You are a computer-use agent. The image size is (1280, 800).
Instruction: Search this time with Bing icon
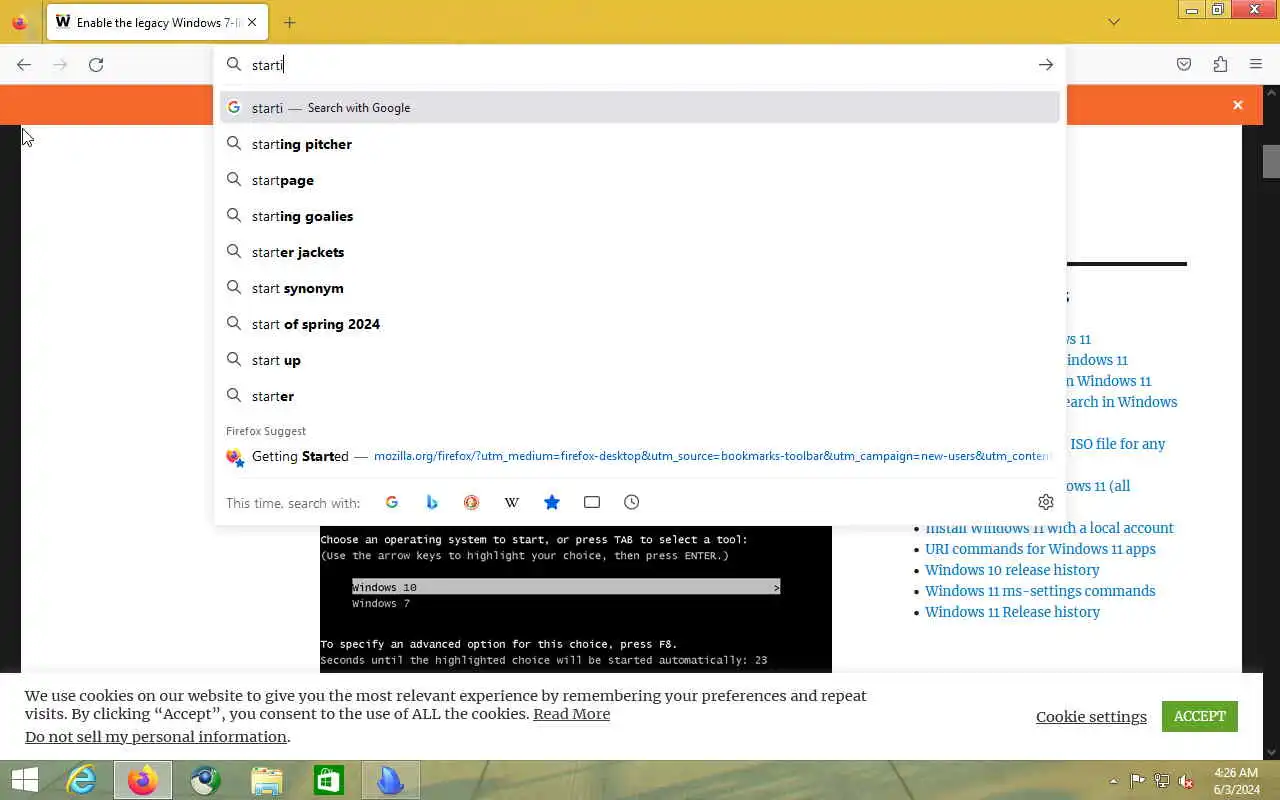(x=432, y=502)
